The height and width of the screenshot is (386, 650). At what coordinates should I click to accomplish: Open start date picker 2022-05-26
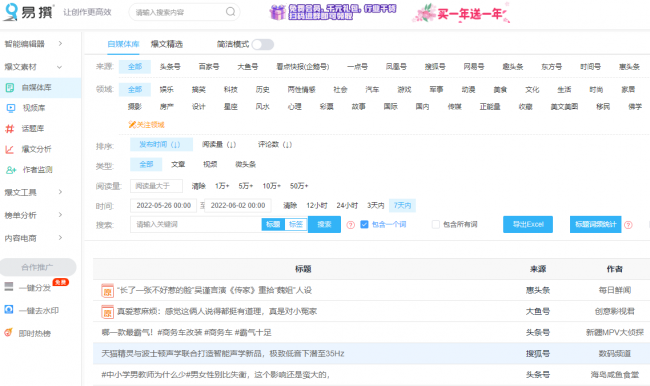pos(163,205)
